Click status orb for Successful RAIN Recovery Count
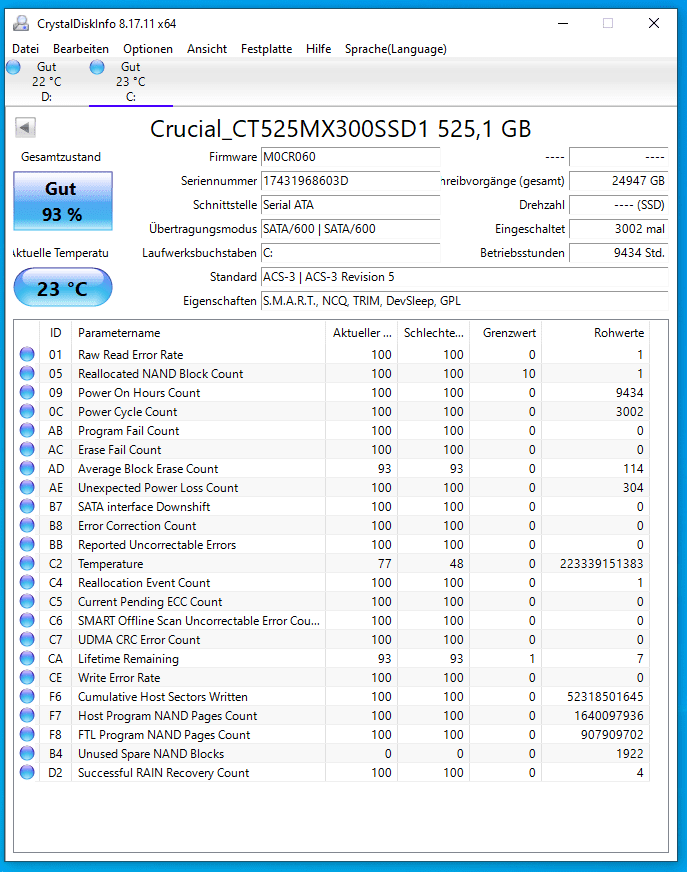This screenshot has height=872, width=687. [x=27, y=772]
